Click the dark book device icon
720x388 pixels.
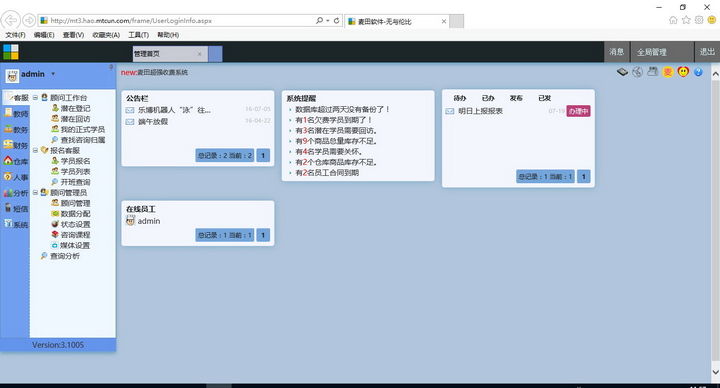click(622, 72)
